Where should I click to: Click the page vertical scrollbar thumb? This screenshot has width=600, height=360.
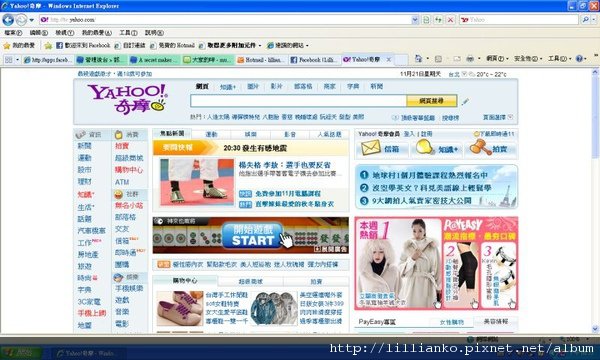pos(595,117)
